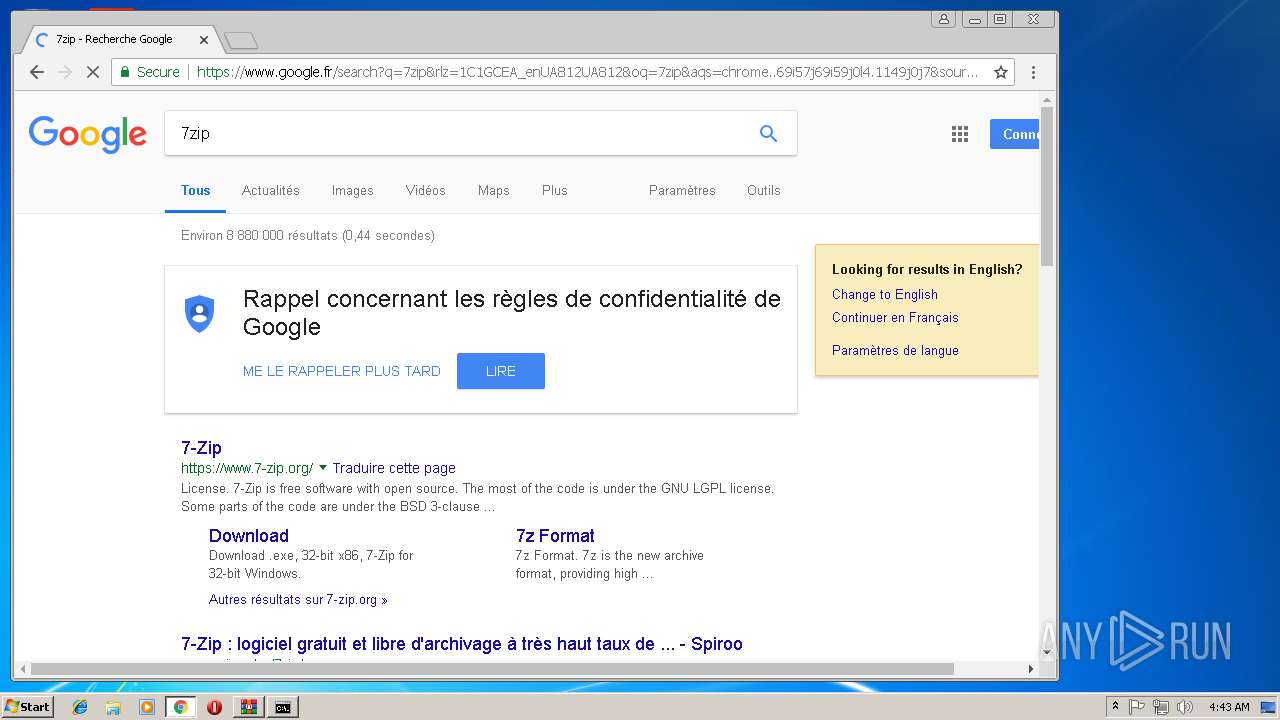The height and width of the screenshot is (720, 1280).
Task: Click the taskbar clock 4:43 AM
Action: click(1229, 707)
